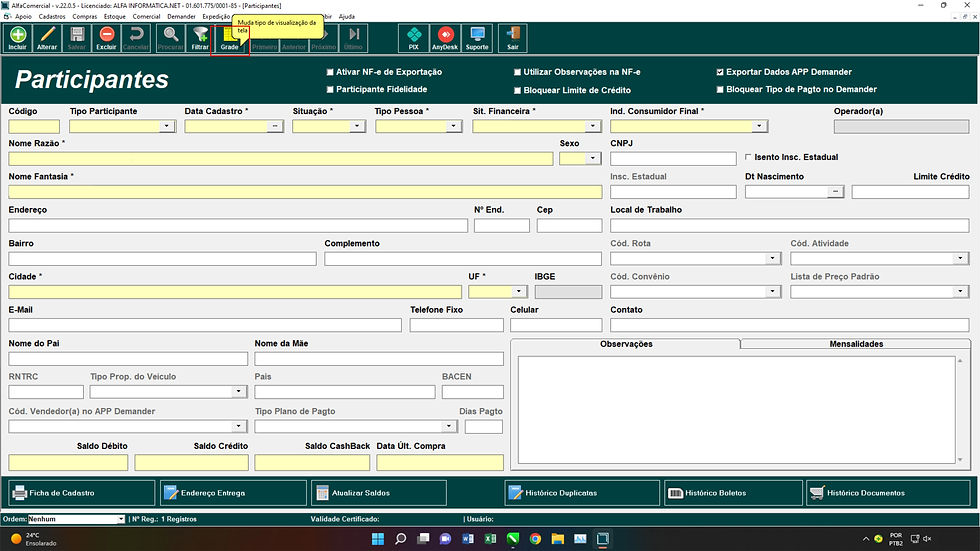This screenshot has height=551, width=980.
Task: Expand the Tipo Participante dropdown
Action: [166, 126]
